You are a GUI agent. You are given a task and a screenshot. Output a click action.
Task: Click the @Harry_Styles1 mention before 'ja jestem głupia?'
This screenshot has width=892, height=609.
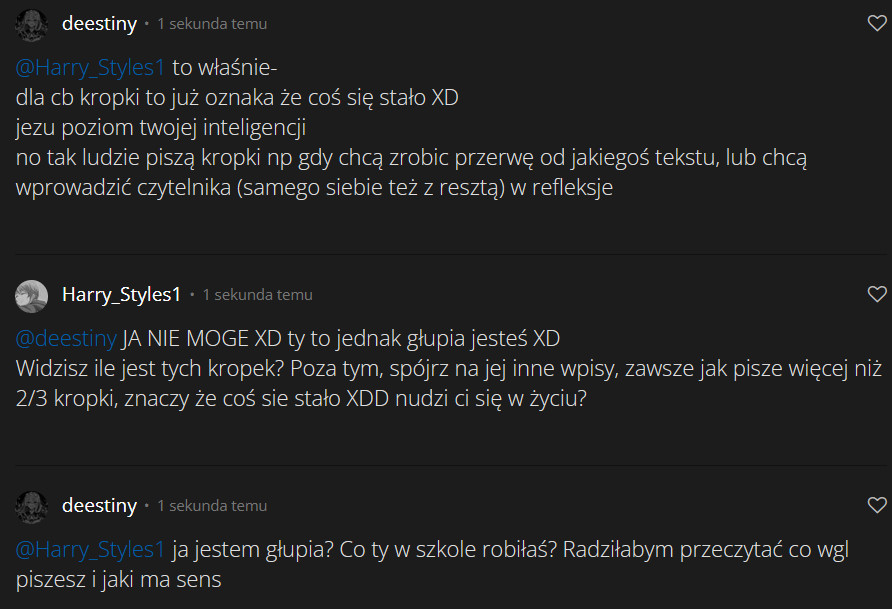tap(90, 548)
